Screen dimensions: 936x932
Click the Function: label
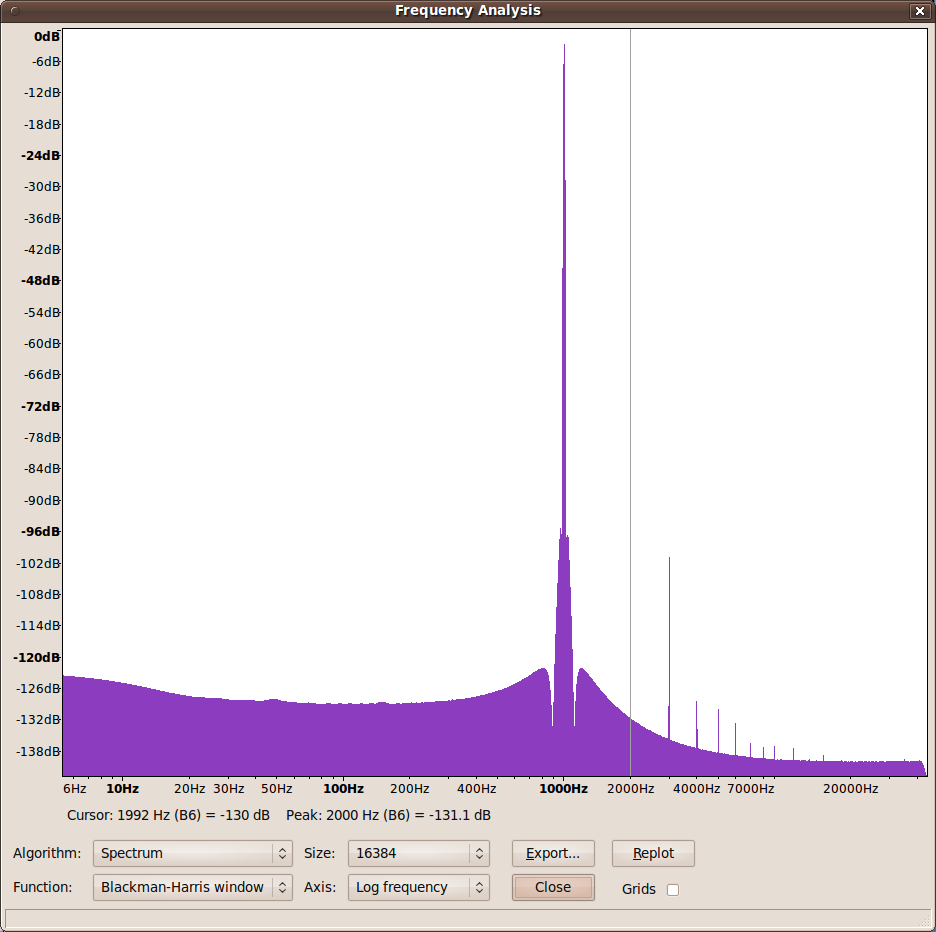(x=42, y=887)
